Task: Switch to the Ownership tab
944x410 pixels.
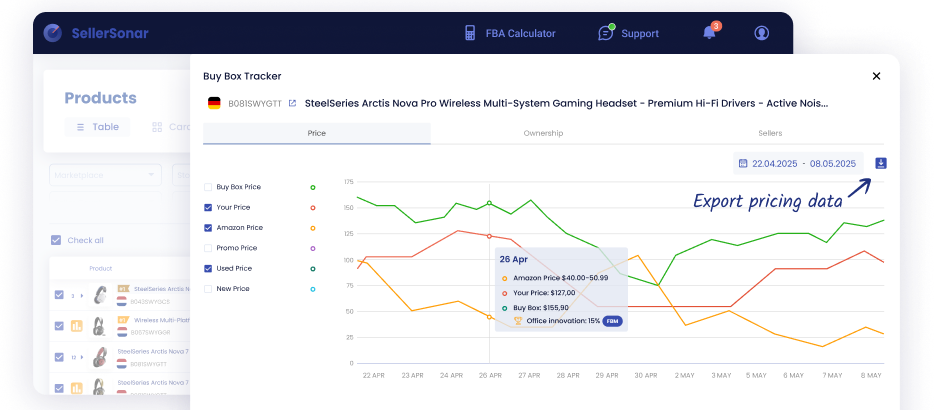Action: [x=543, y=133]
